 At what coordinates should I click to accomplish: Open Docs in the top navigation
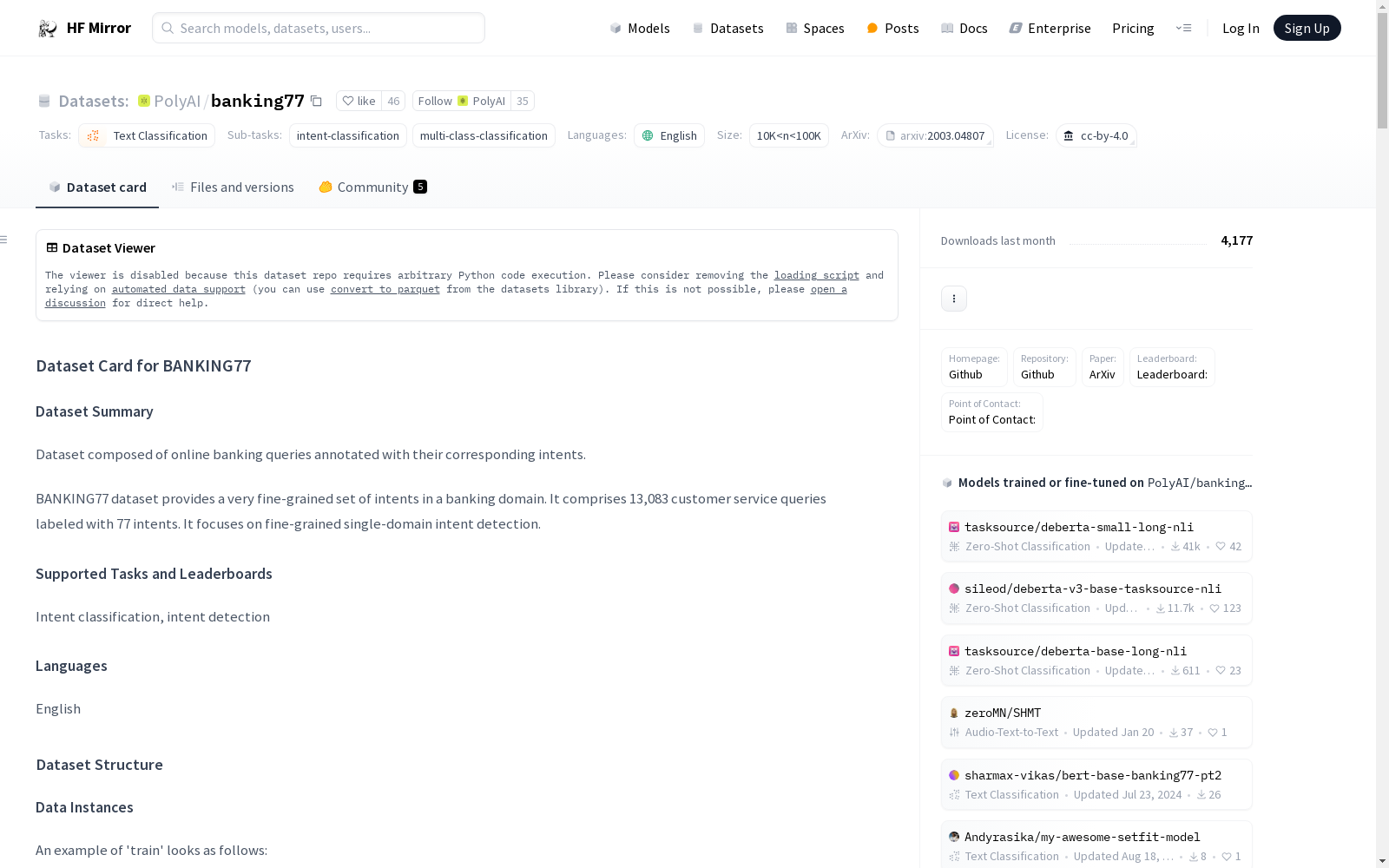(964, 28)
